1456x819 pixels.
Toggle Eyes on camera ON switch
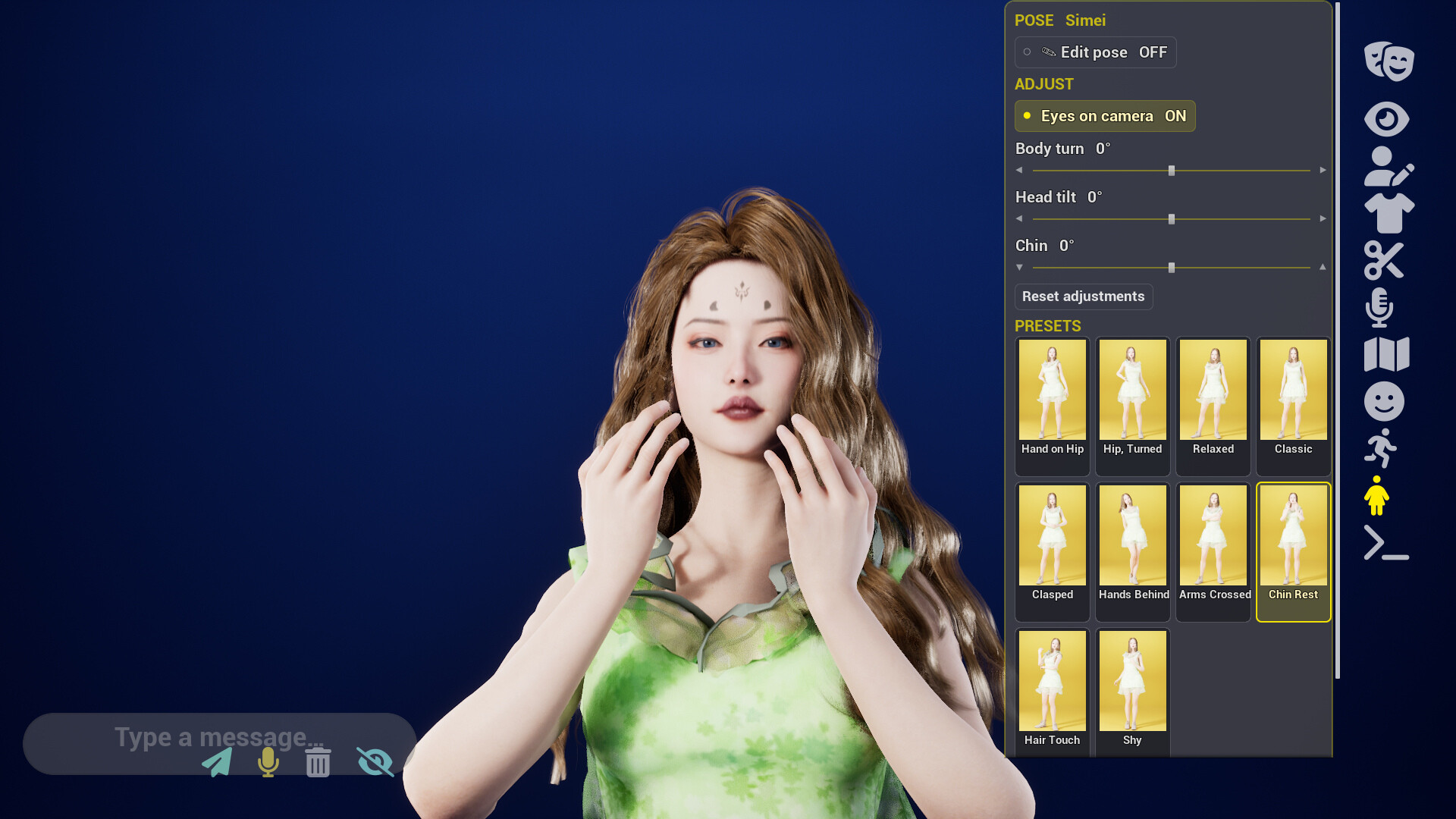[x=1105, y=116]
